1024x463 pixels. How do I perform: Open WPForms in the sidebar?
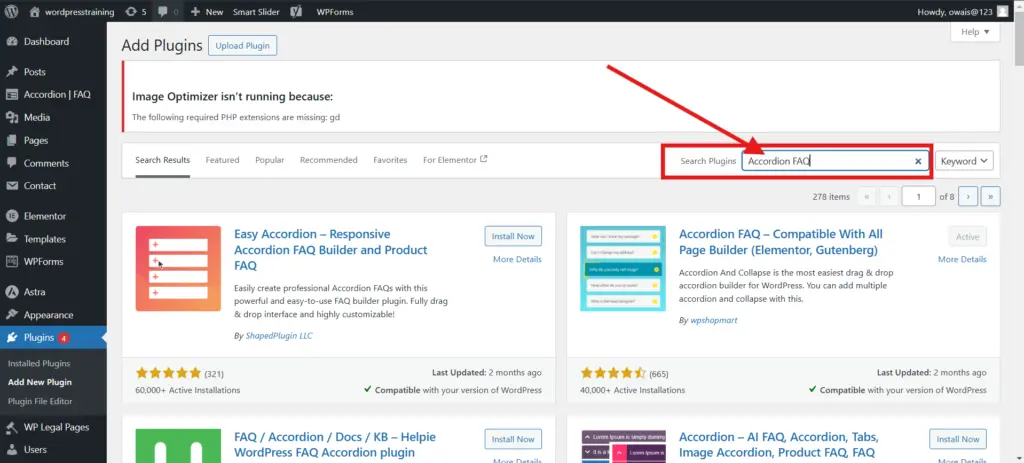pos(43,261)
